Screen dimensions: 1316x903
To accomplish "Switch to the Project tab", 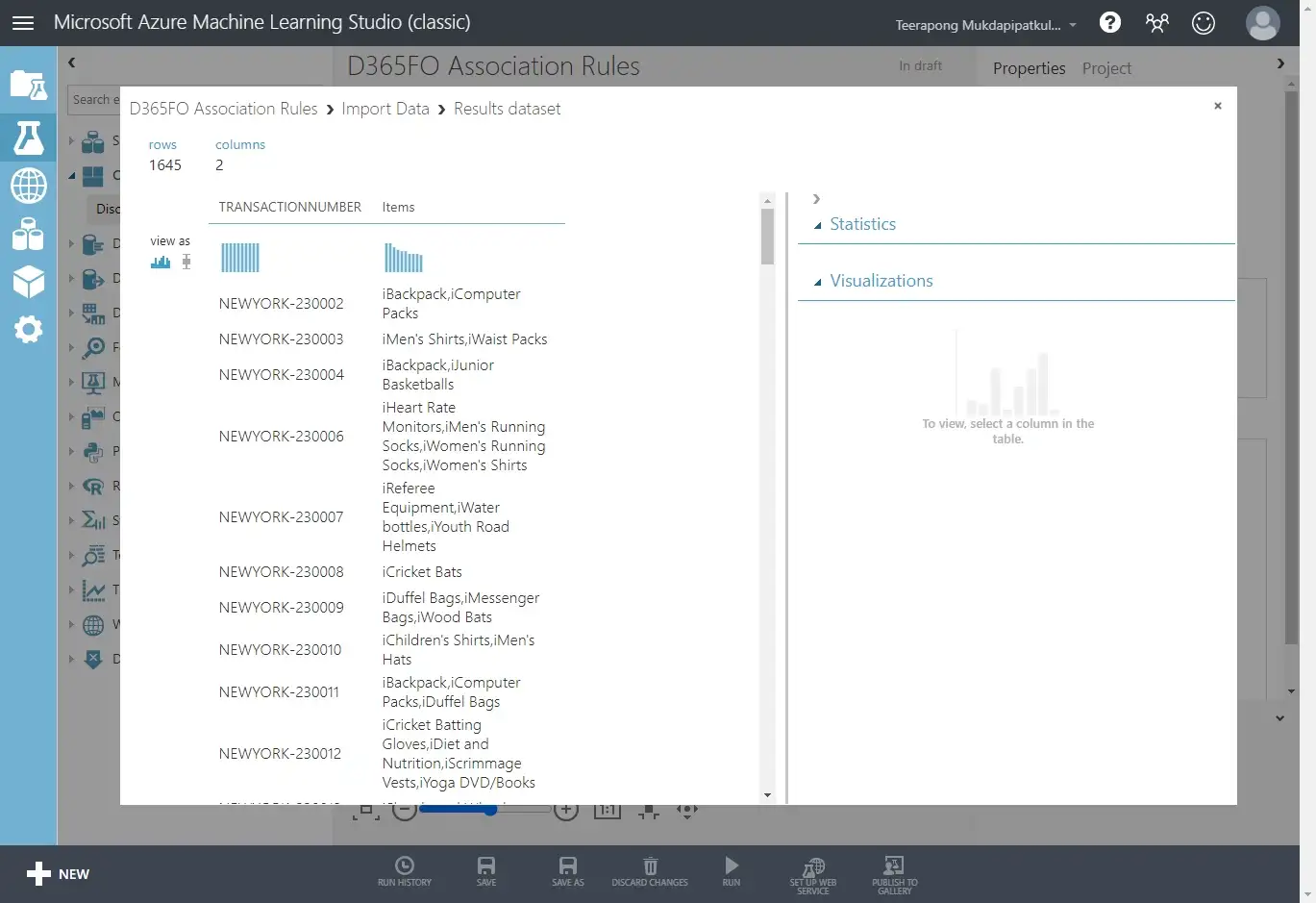I will click(1106, 68).
